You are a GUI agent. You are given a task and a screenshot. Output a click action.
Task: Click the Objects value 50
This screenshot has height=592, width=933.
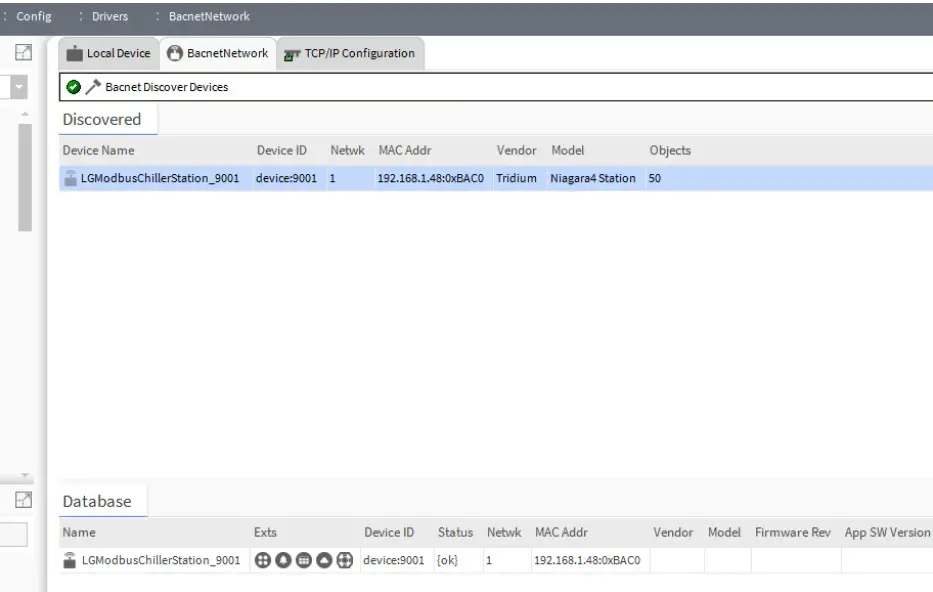click(655, 178)
